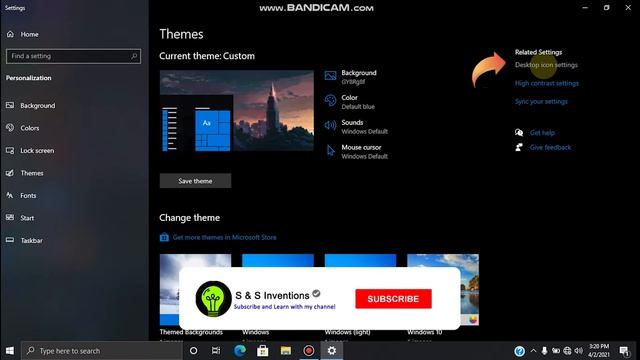Open the Windows Start menu
Screen dimensions: 640x360
pyautogui.click(x=10, y=351)
